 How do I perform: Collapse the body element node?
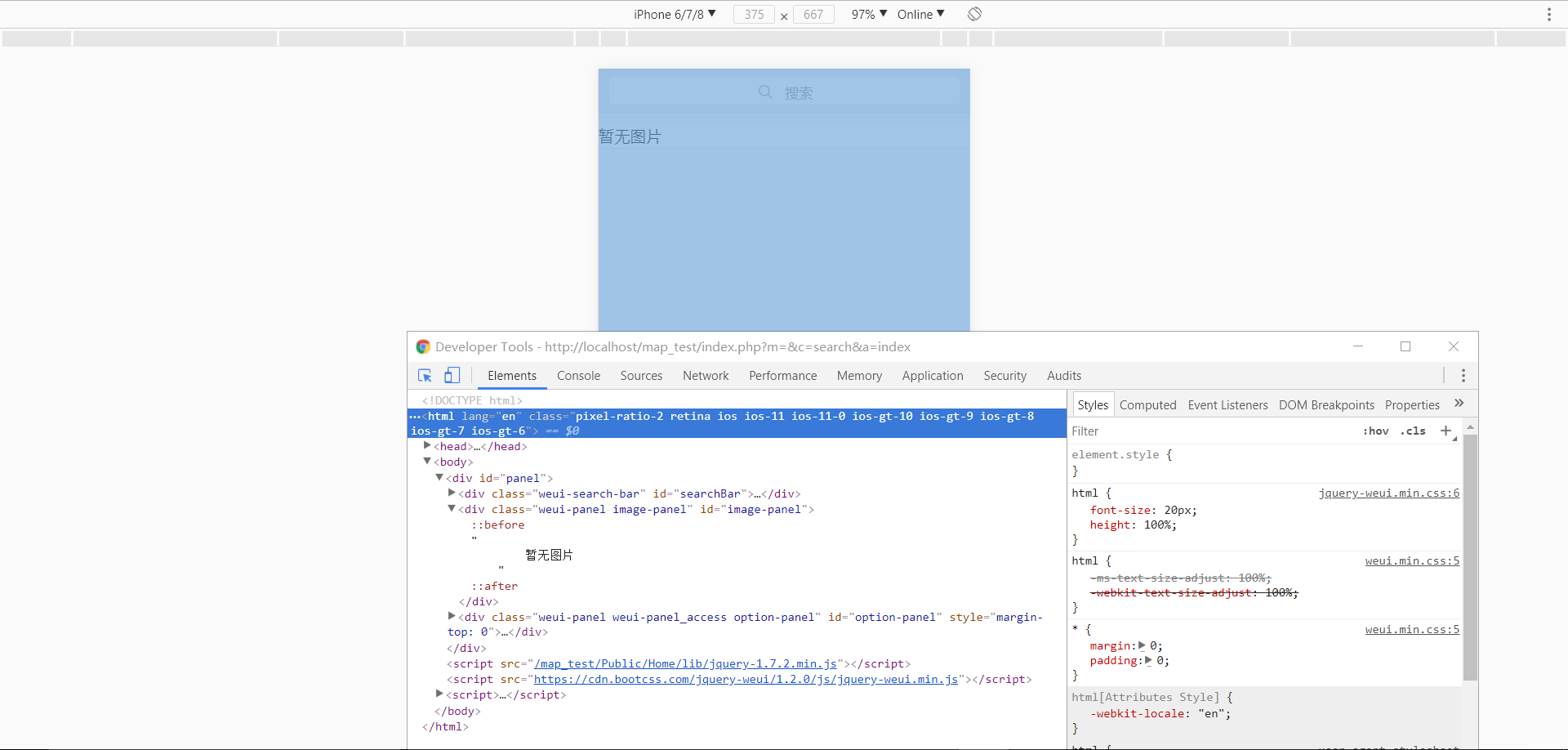coord(427,462)
